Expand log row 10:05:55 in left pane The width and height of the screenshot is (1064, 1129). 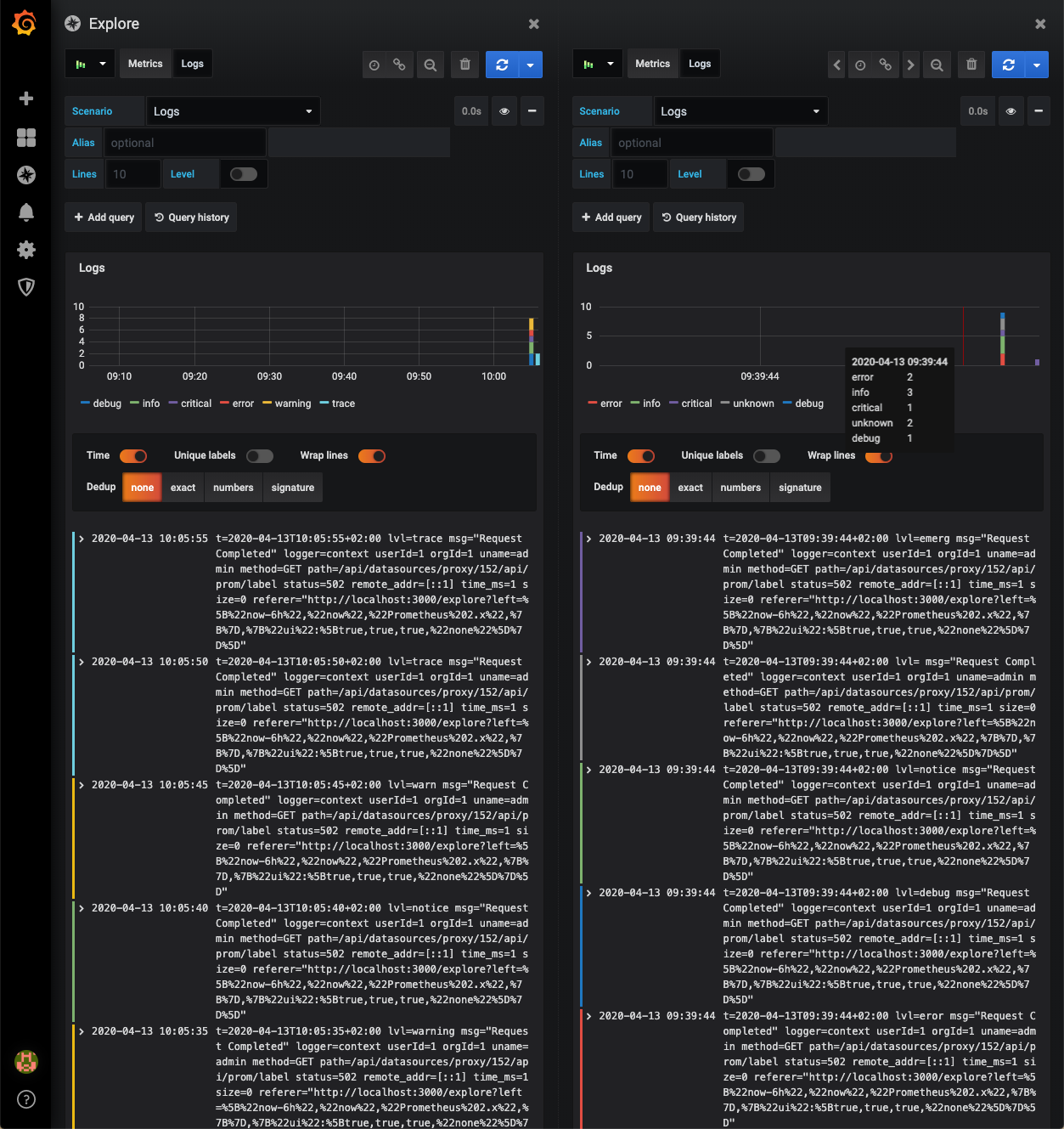click(x=82, y=539)
